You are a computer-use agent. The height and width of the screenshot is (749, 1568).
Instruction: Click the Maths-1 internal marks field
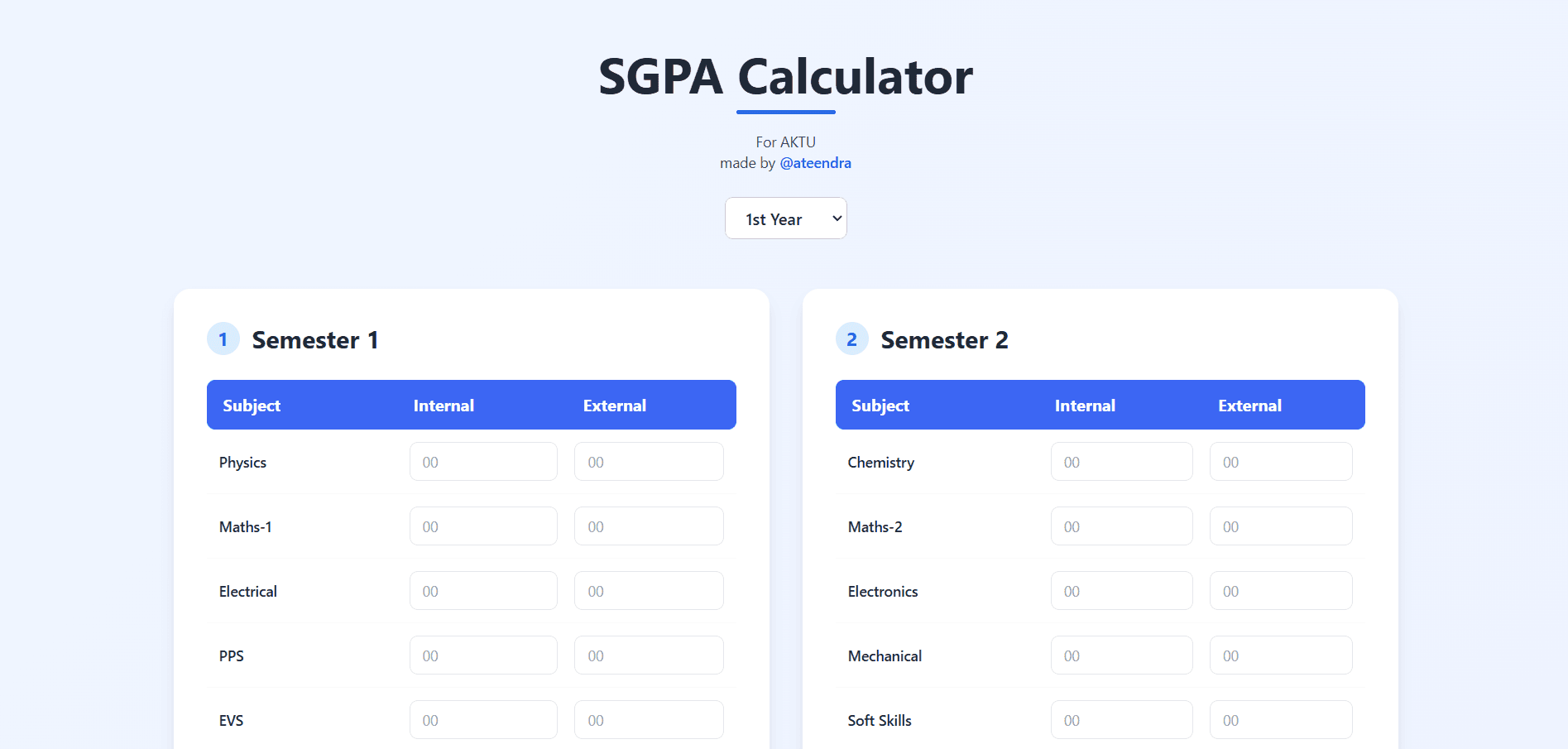pos(483,526)
